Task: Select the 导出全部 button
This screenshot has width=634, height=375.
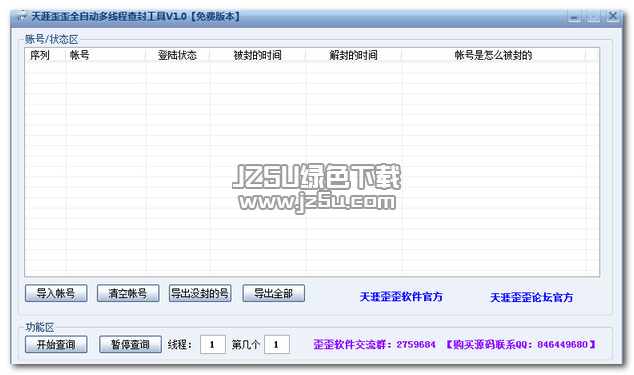Action: (273, 293)
